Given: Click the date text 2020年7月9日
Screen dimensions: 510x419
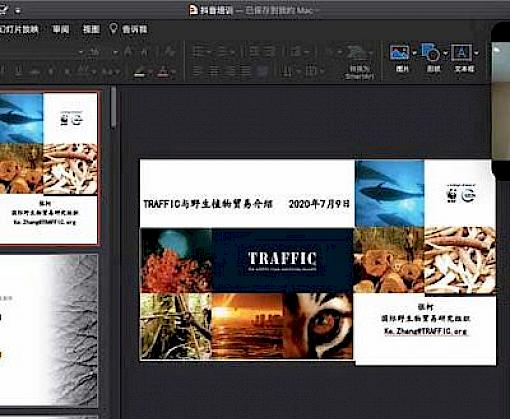Looking at the screenshot, I should [319, 204].
